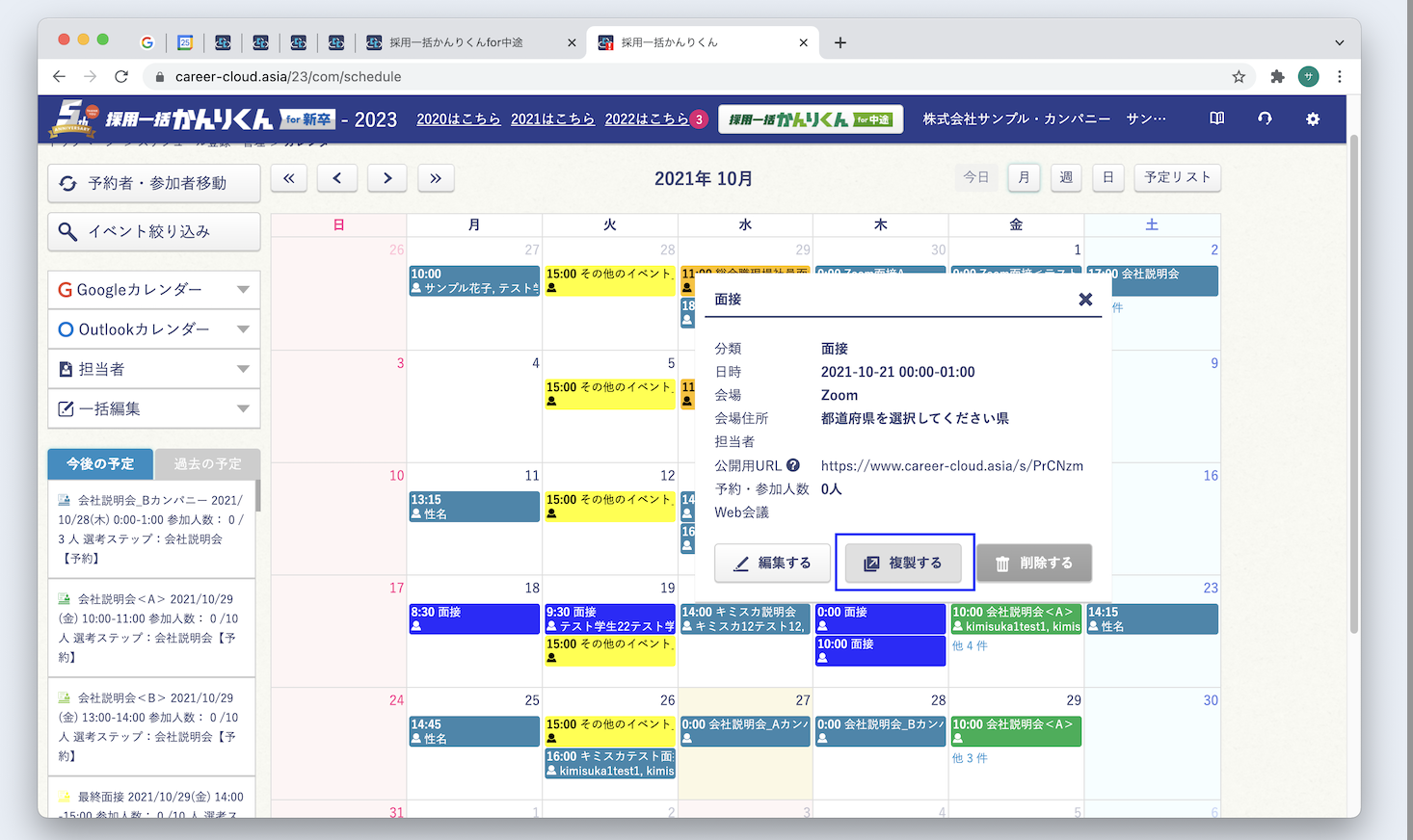1413x840 pixels.
Task: Switch to the 過去の予定 tab
Action: coord(207,464)
